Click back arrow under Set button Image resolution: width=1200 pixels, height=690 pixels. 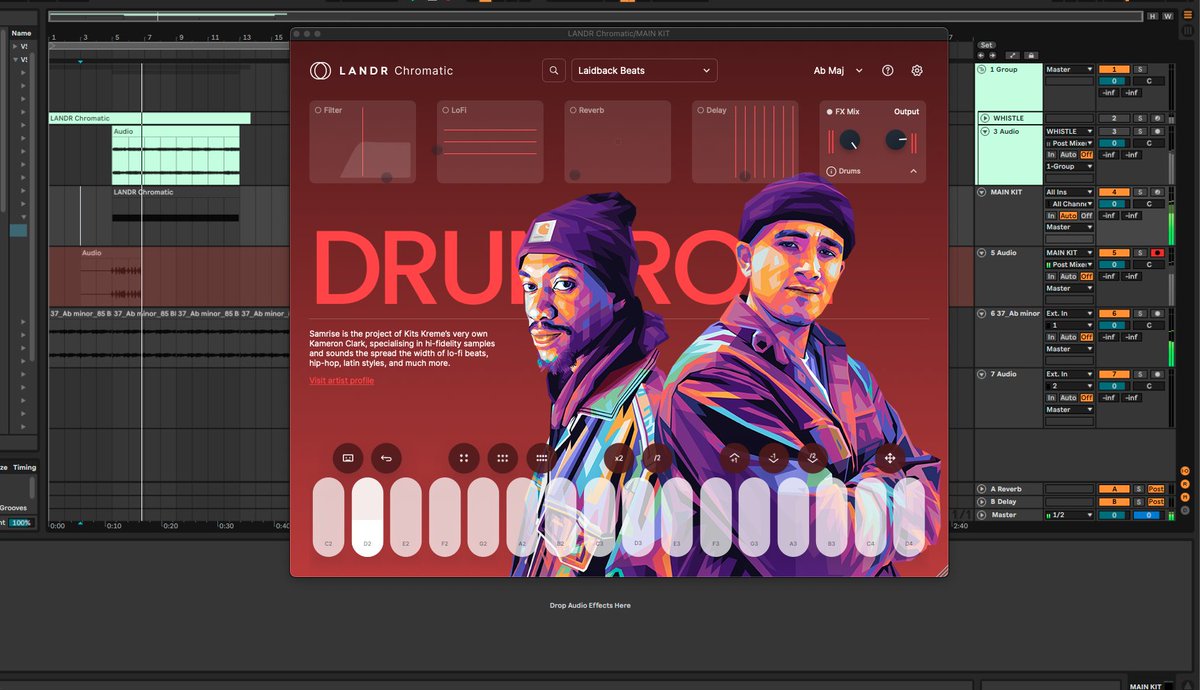981,55
